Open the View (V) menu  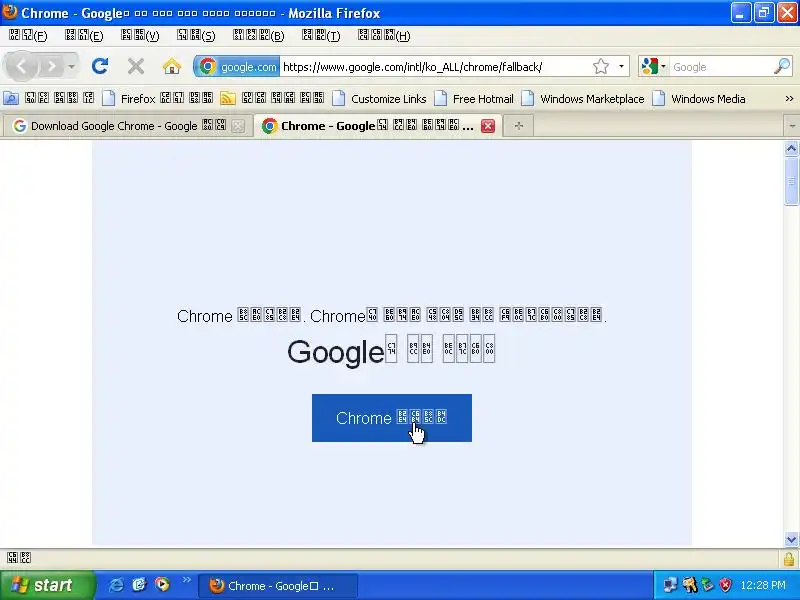tap(140, 36)
